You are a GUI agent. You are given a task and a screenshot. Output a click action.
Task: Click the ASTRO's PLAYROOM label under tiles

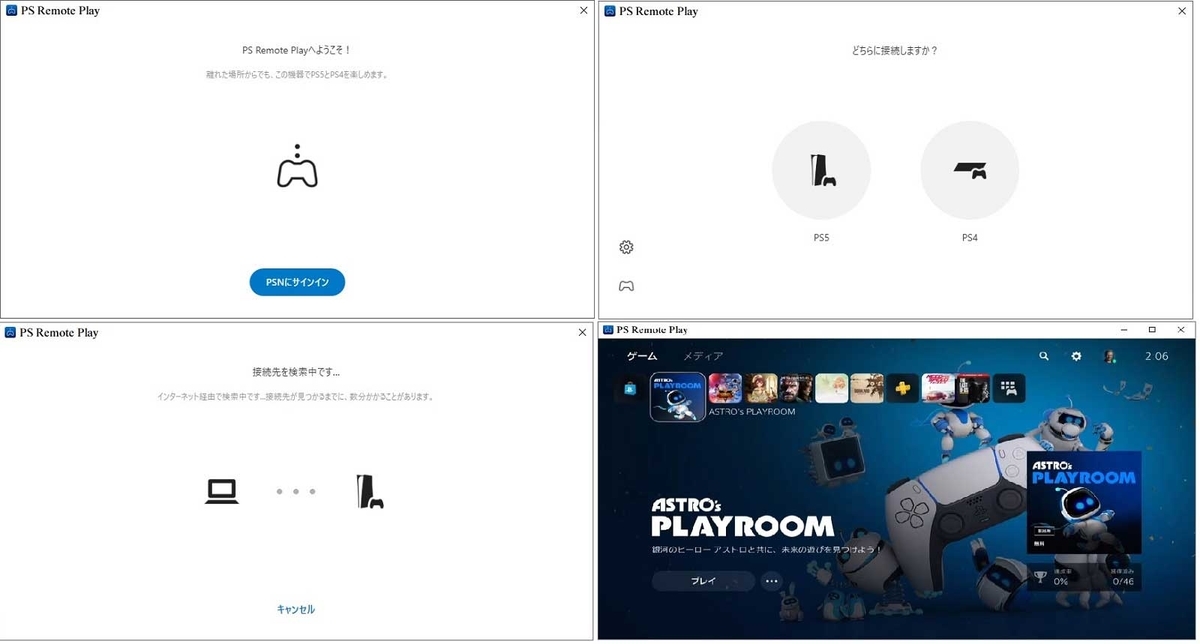tap(751, 412)
